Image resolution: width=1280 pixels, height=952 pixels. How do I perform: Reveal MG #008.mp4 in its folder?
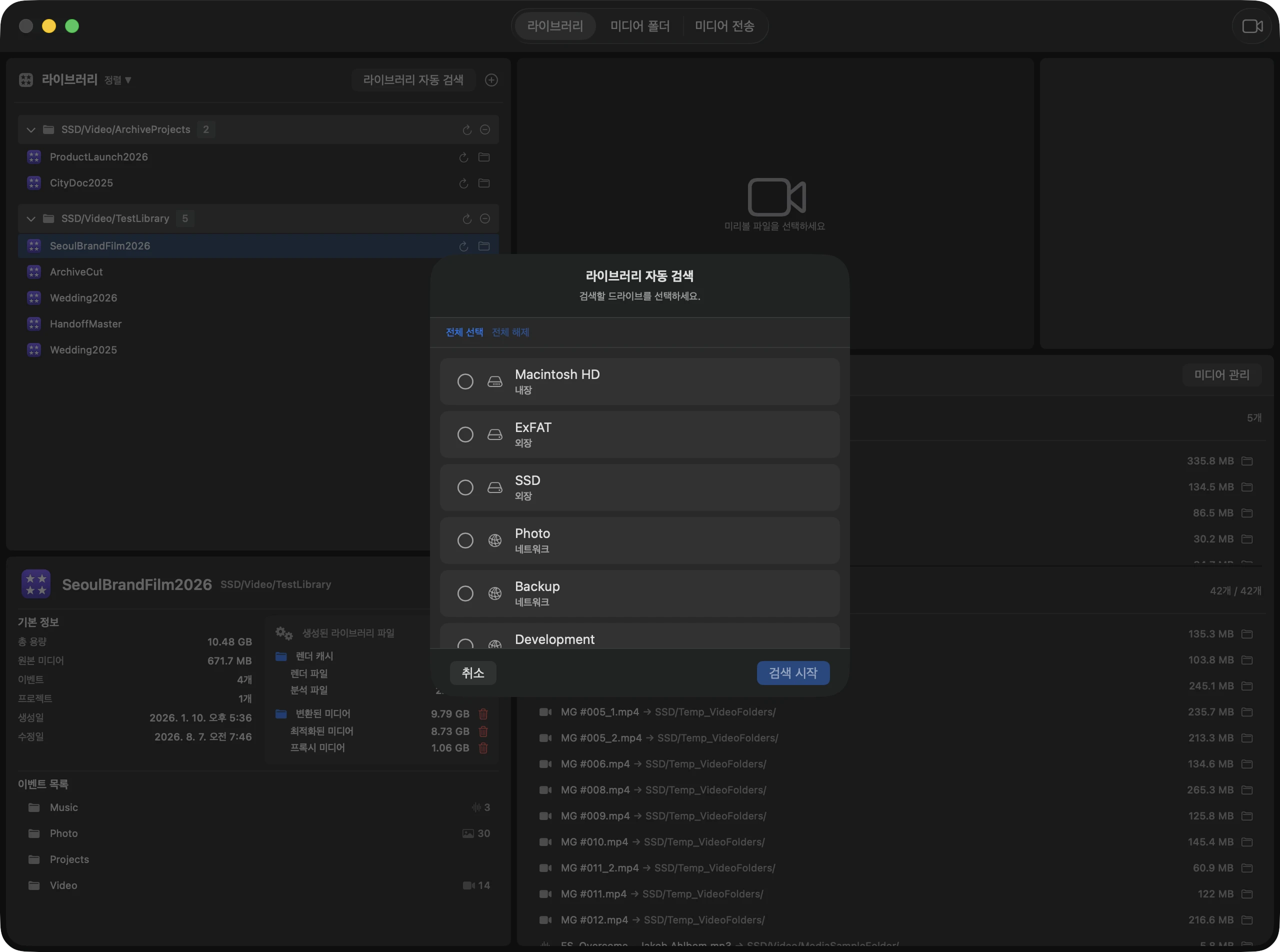click(x=1247, y=790)
